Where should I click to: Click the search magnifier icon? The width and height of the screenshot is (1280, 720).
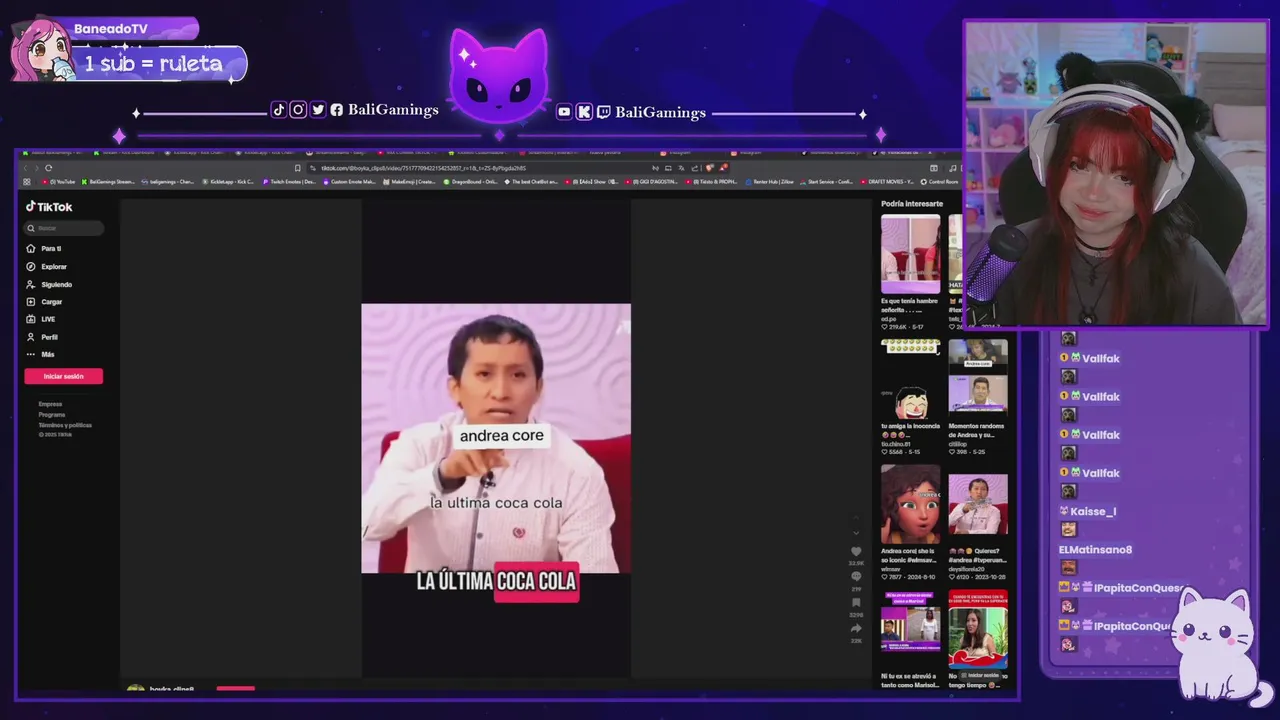coord(31,228)
